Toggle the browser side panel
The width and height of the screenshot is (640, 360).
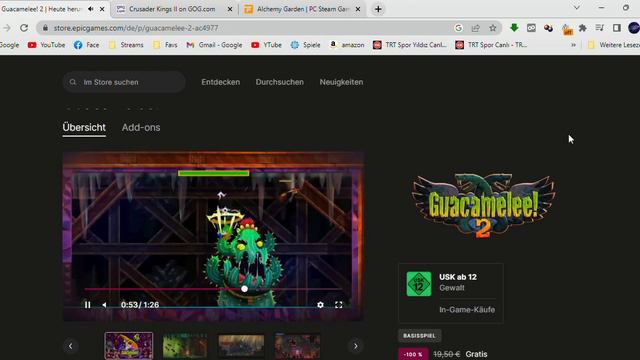617,28
